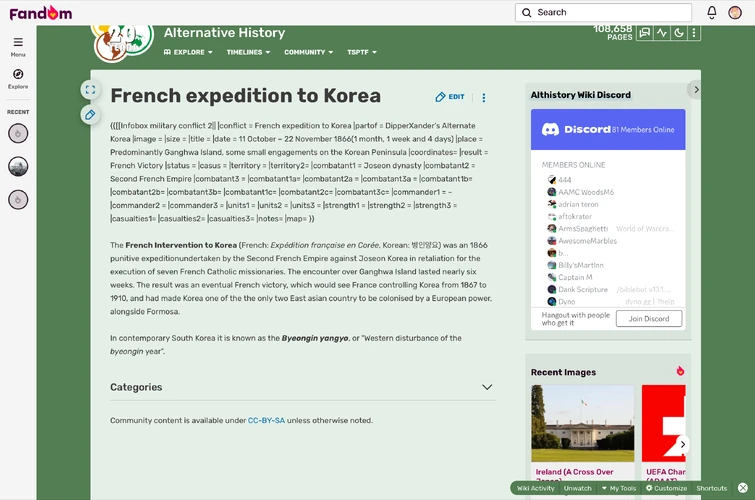Open the COMMUNITY dropdown menu
The height and width of the screenshot is (500, 755).
[309, 52]
